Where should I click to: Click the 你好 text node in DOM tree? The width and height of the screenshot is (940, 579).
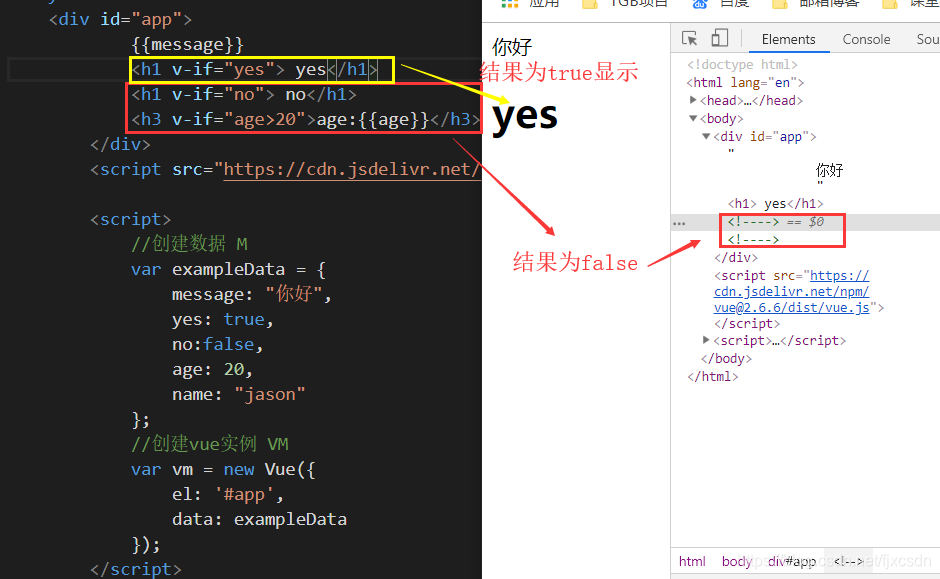coord(829,170)
